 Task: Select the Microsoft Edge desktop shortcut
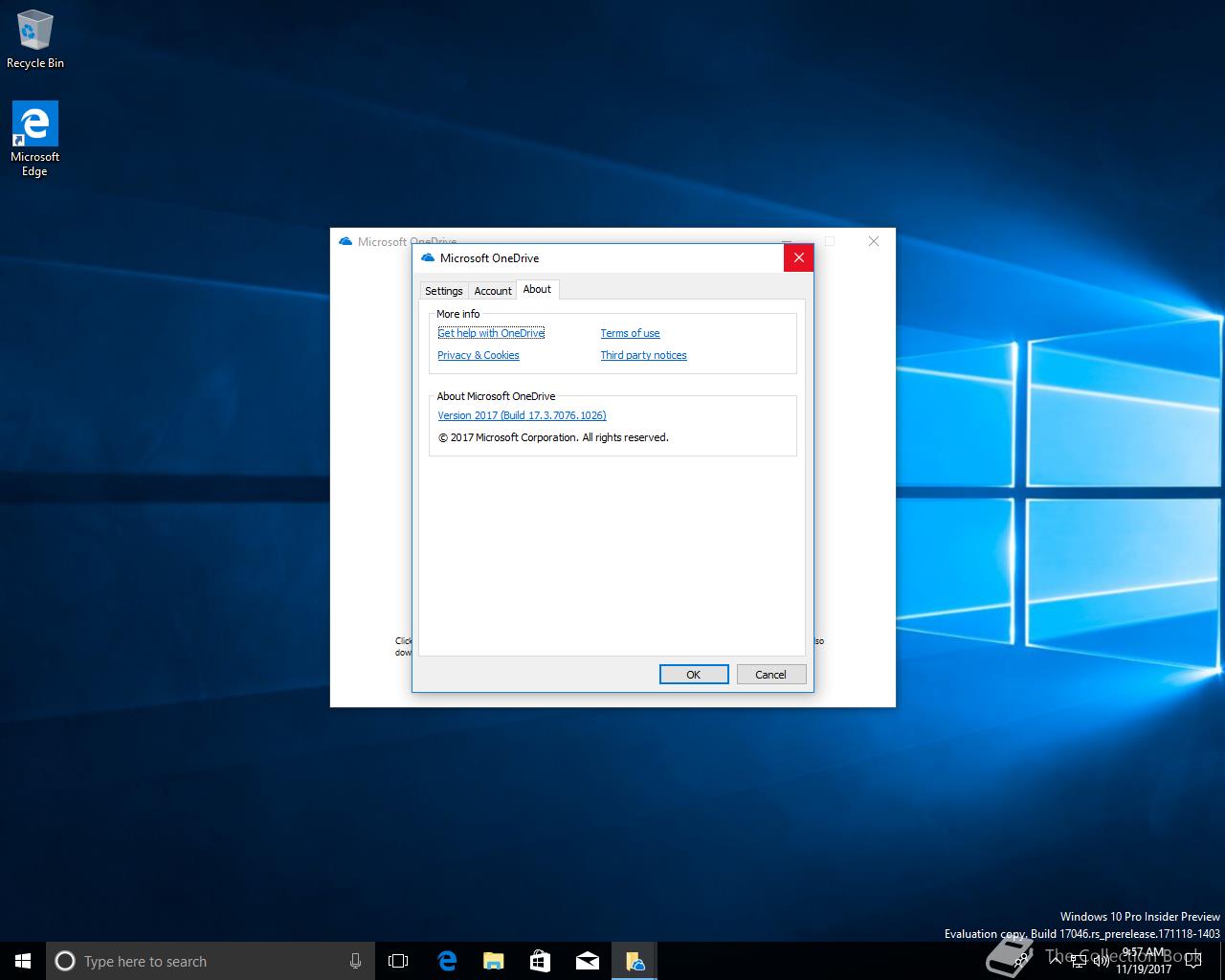click(34, 140)
